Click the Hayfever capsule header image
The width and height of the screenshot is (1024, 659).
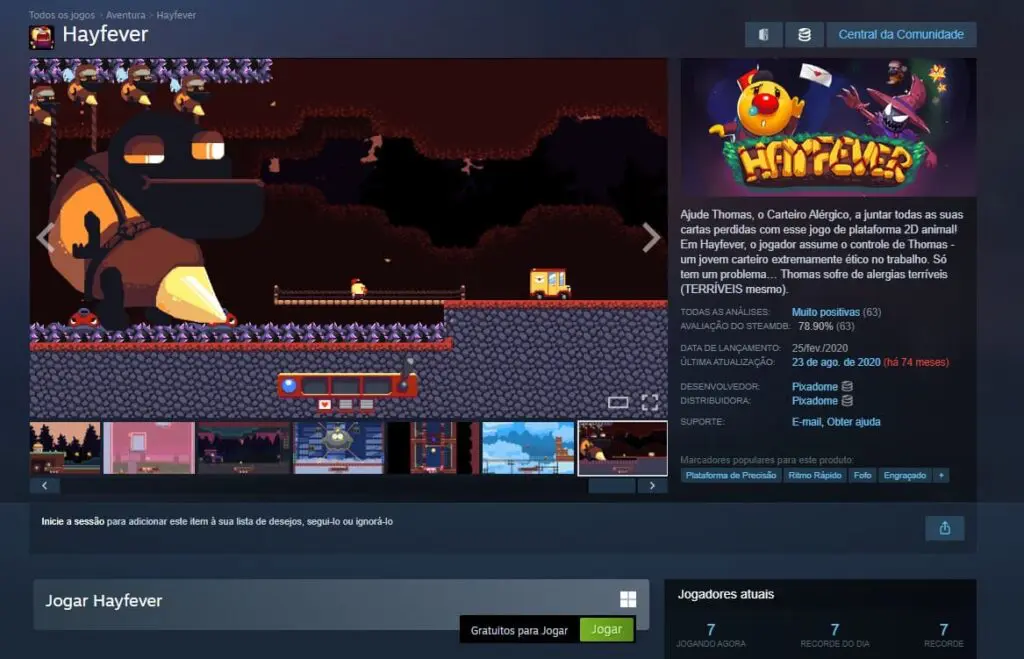(x=828, y=127)
